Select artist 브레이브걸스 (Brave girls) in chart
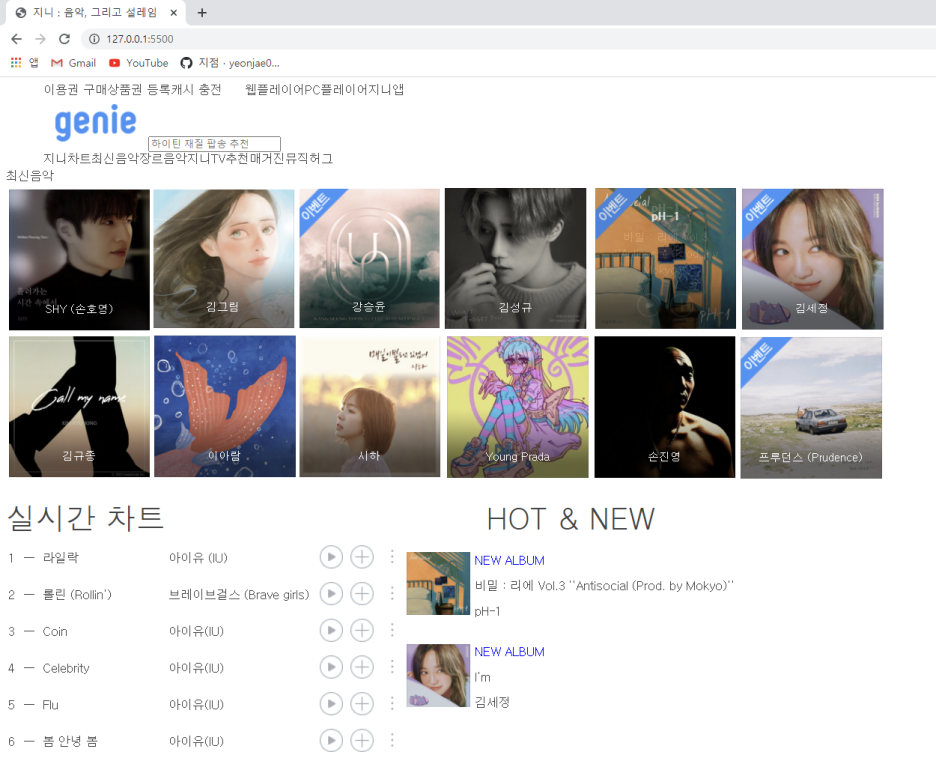The width and height of the screenshot is (936, 761). (239, 594)
